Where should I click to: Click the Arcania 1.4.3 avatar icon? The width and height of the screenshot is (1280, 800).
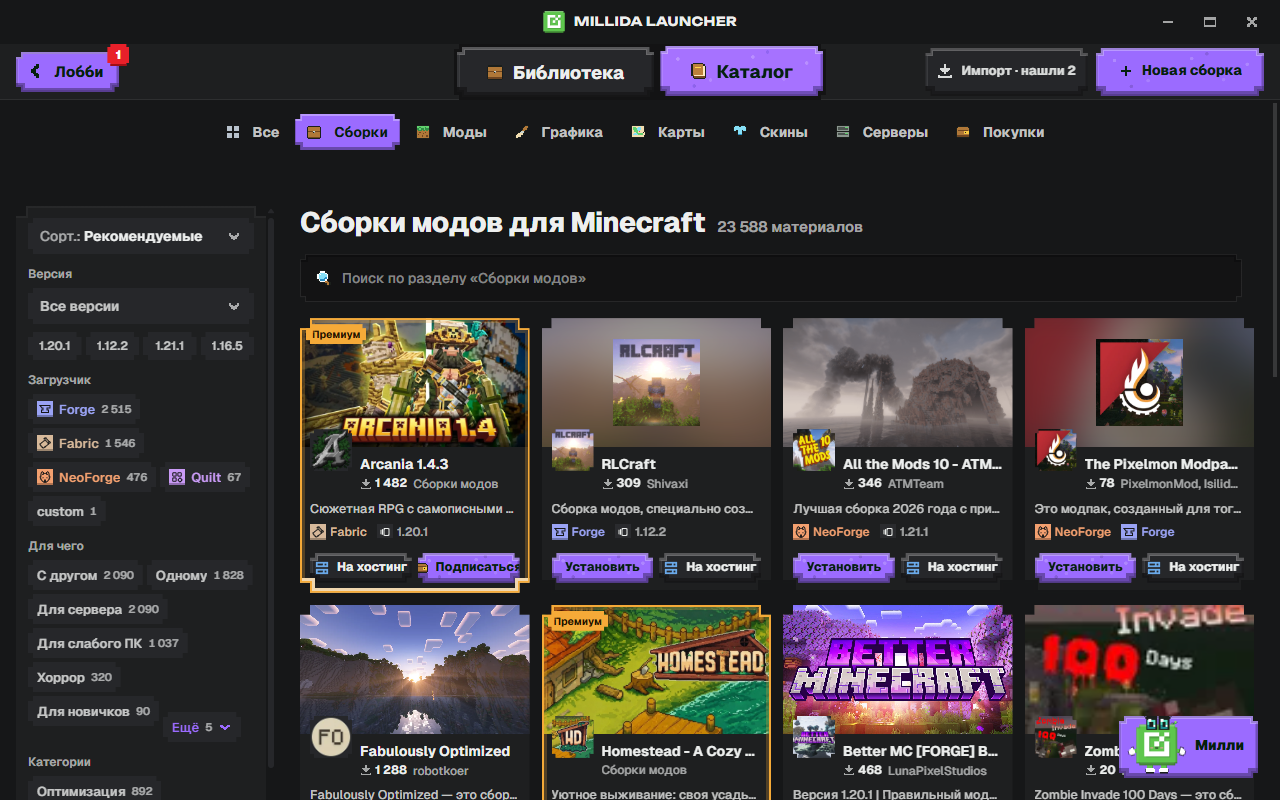click(x=331, y=450)
